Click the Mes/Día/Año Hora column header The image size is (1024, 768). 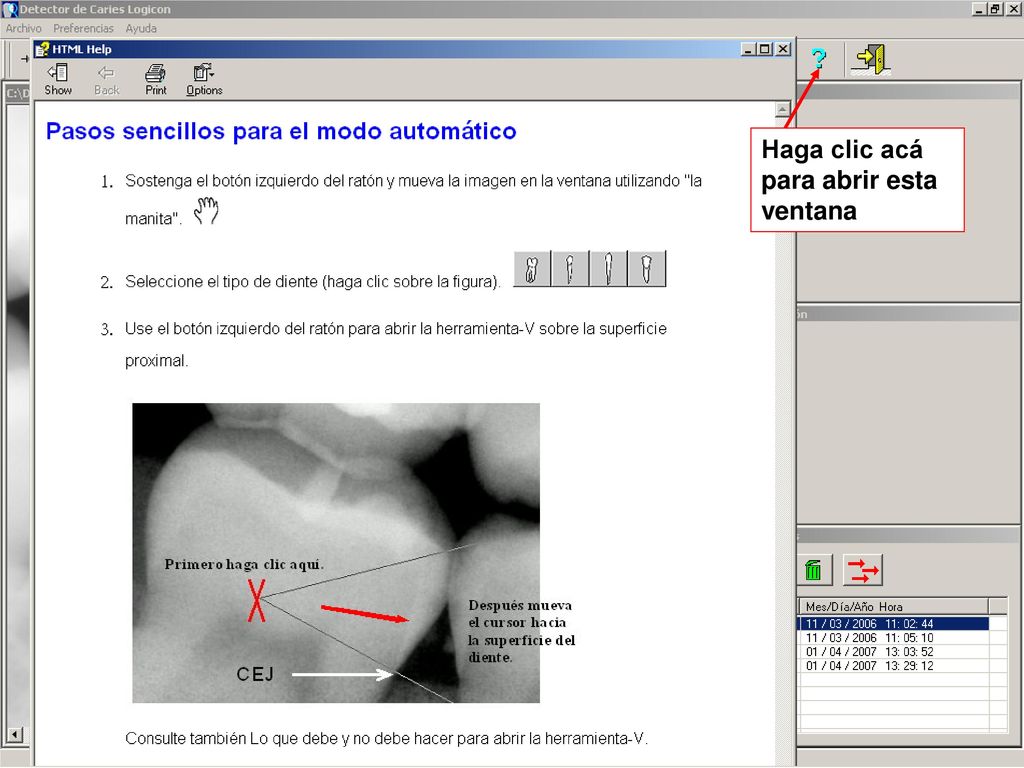click(x=893, y=606)
